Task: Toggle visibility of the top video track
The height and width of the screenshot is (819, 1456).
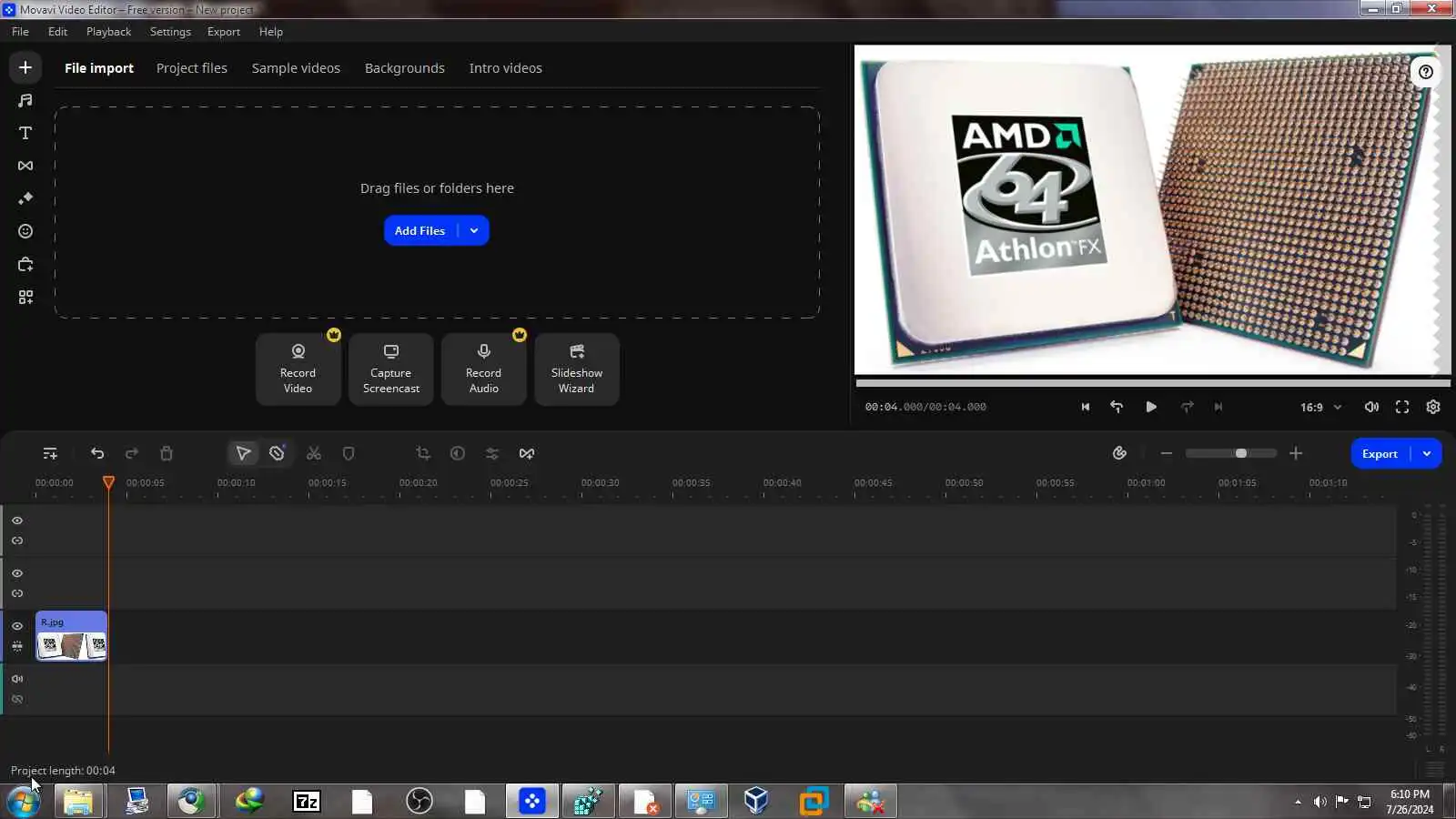Action: click(17, 521)
